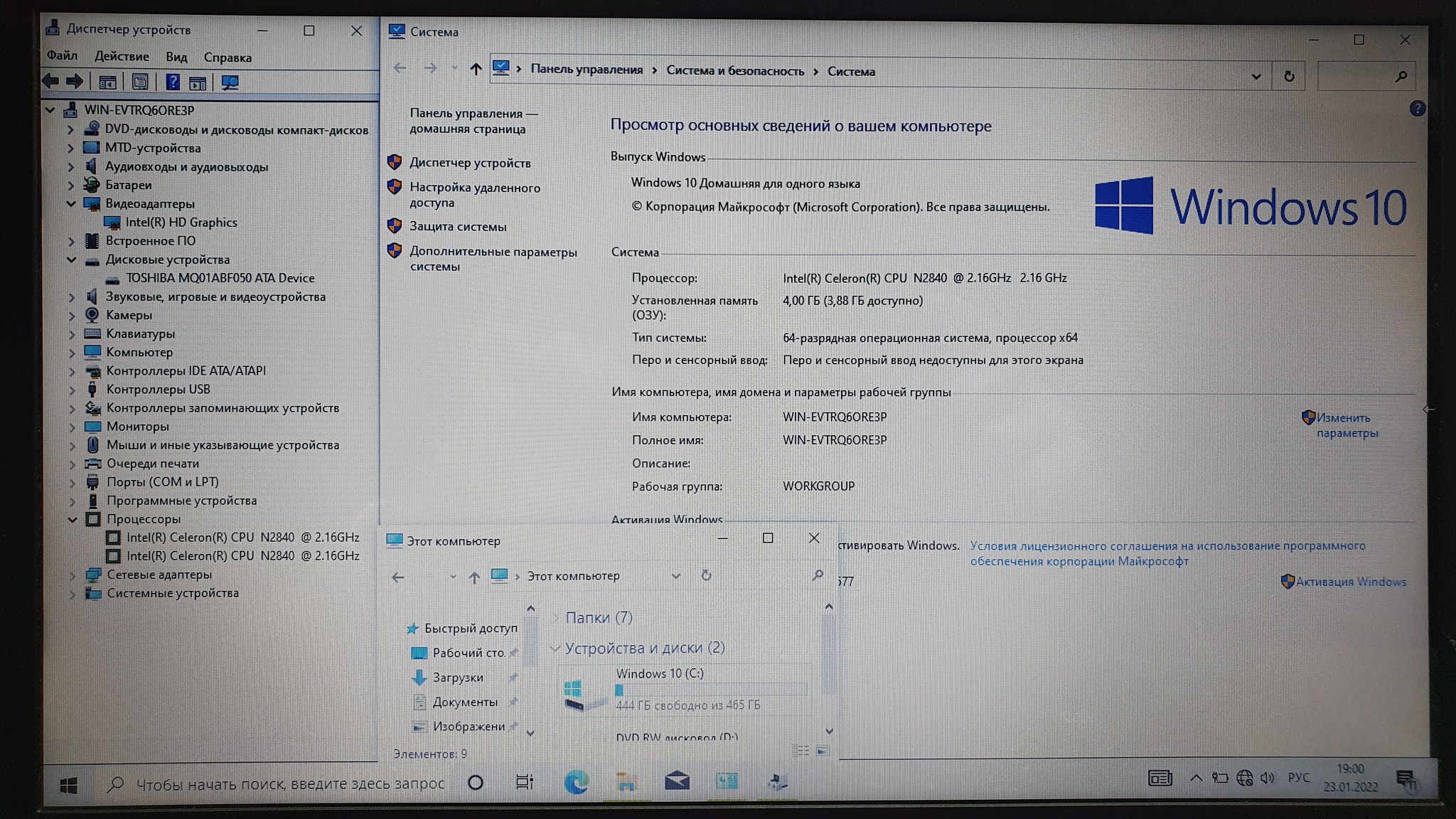The width and height of the screenshot is (1456, 819).
Task: Open the Вид menu in Device Manager
Action: pyautogui.click(x=176, y=57)
